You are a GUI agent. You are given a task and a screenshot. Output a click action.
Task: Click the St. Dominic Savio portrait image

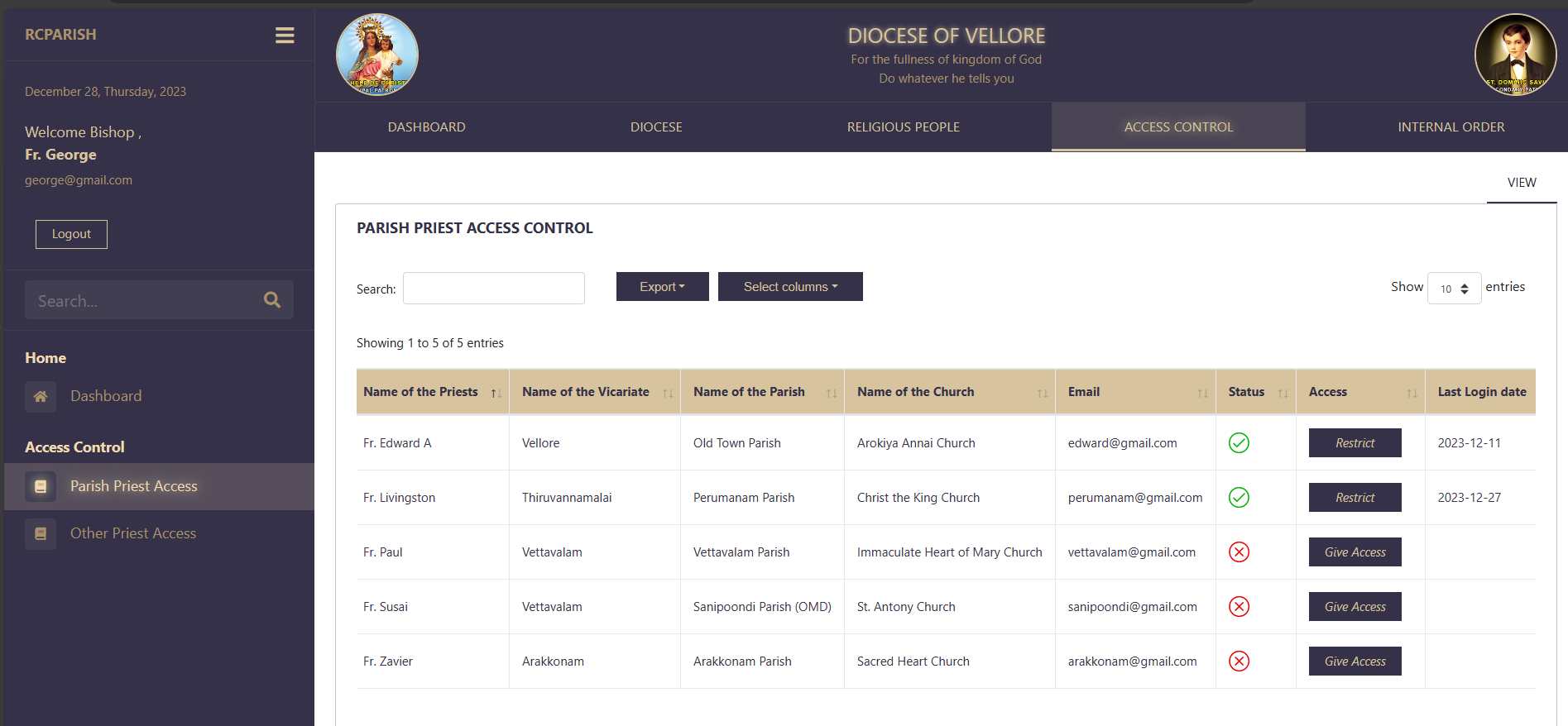pyautogui.click(x=1515, y=55)
